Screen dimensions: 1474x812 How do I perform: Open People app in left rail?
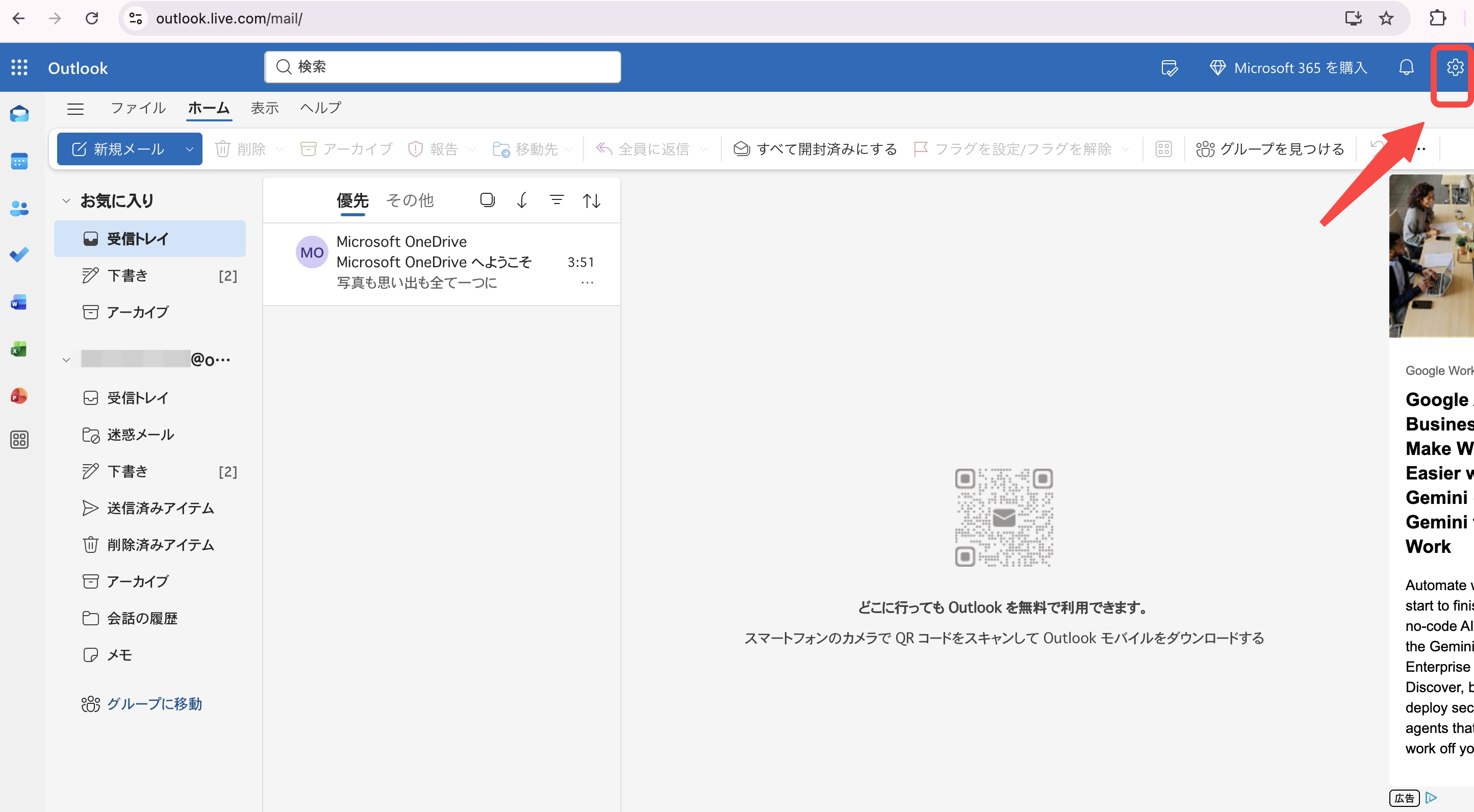coord(19,208)
